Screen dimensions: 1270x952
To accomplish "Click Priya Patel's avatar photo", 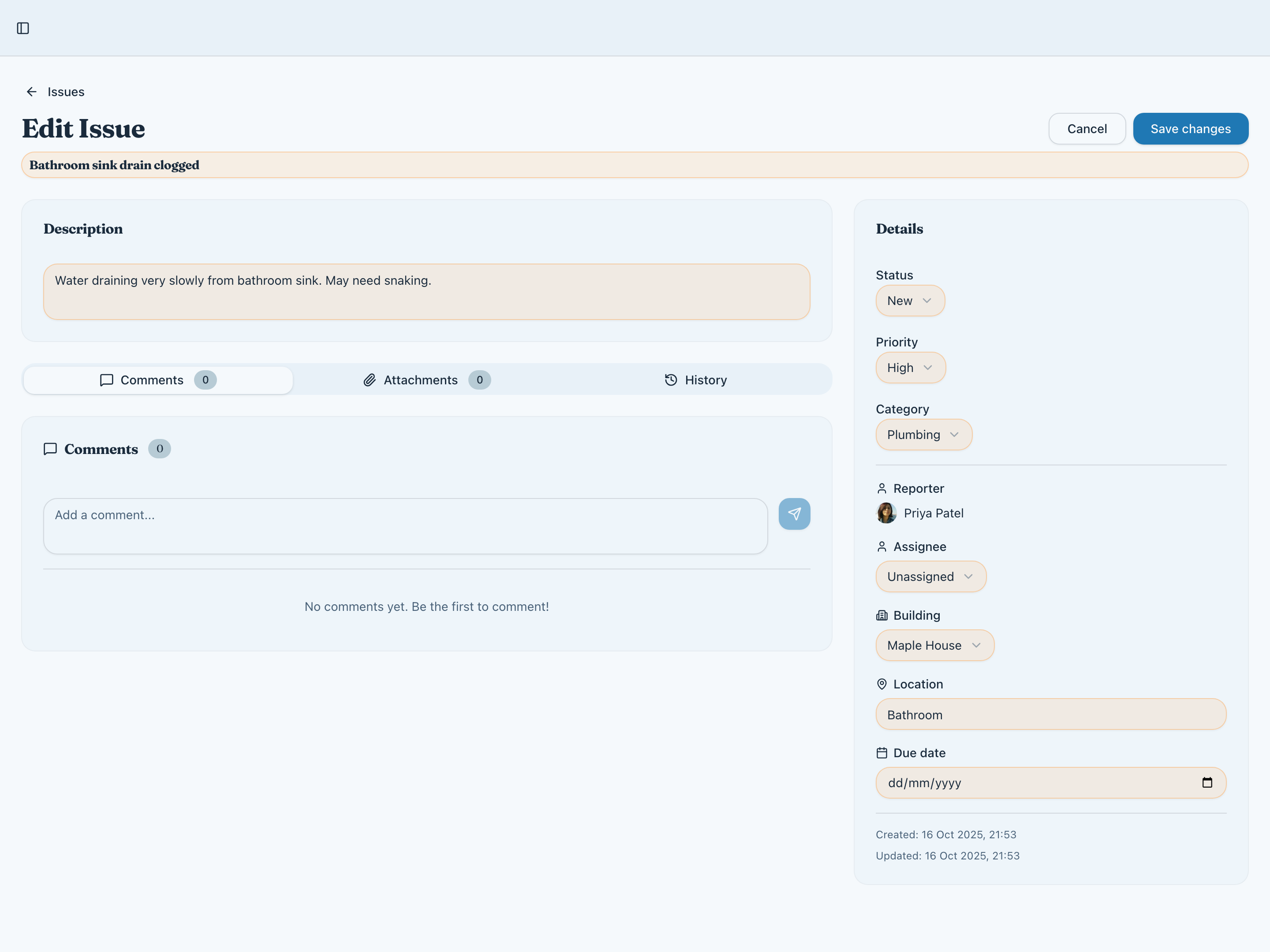I will [886, 513].
